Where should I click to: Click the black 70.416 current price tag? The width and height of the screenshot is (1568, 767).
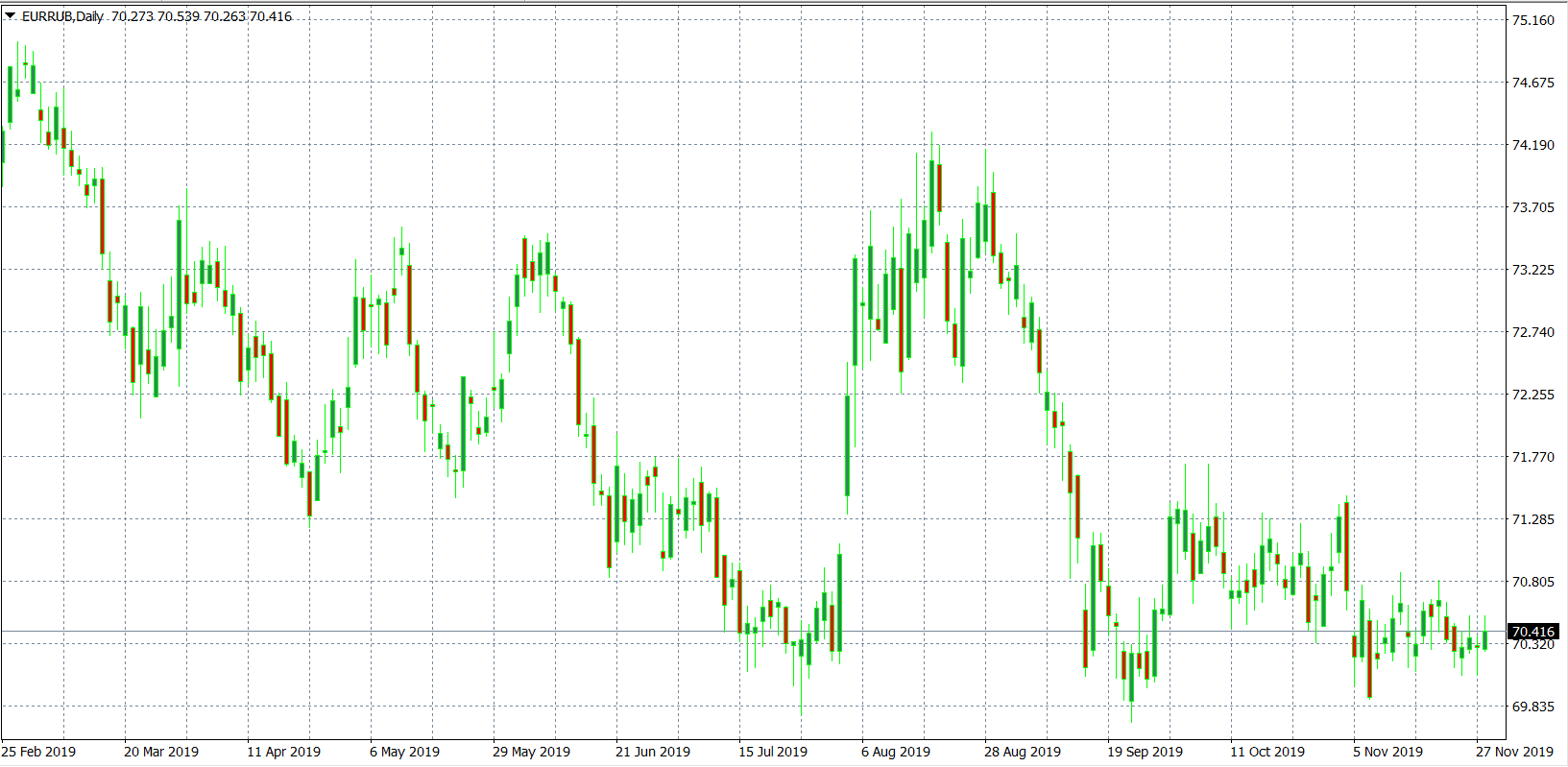click(x=1533, y=632)
